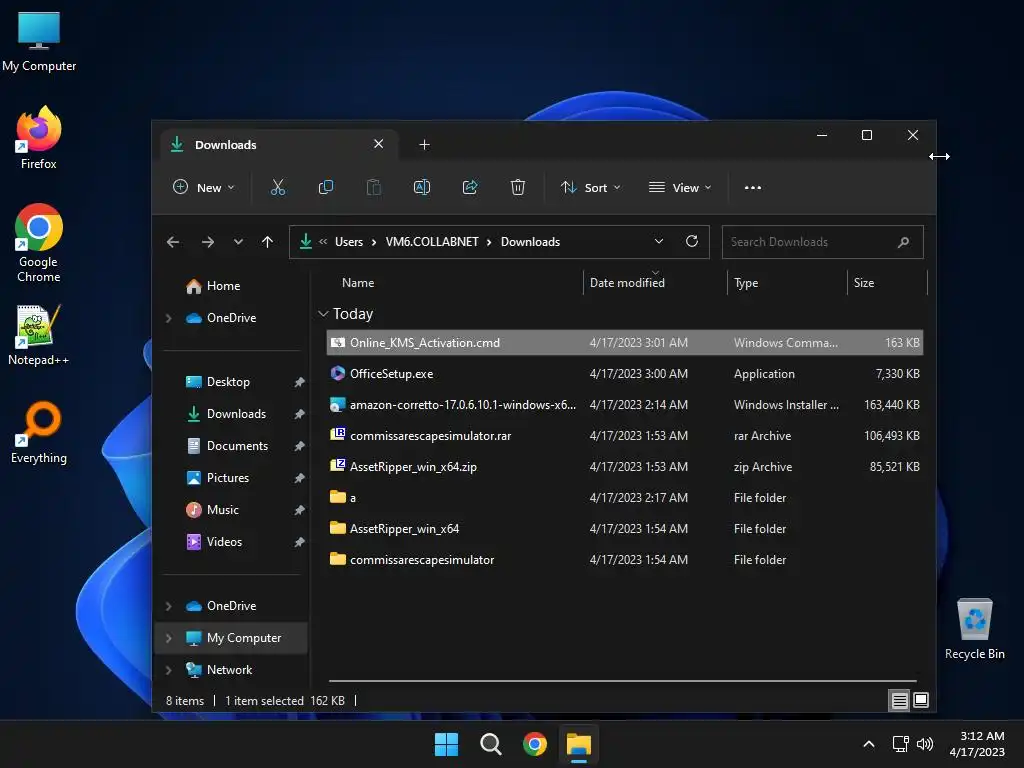Open Windows Start menu

coord(447,744)
